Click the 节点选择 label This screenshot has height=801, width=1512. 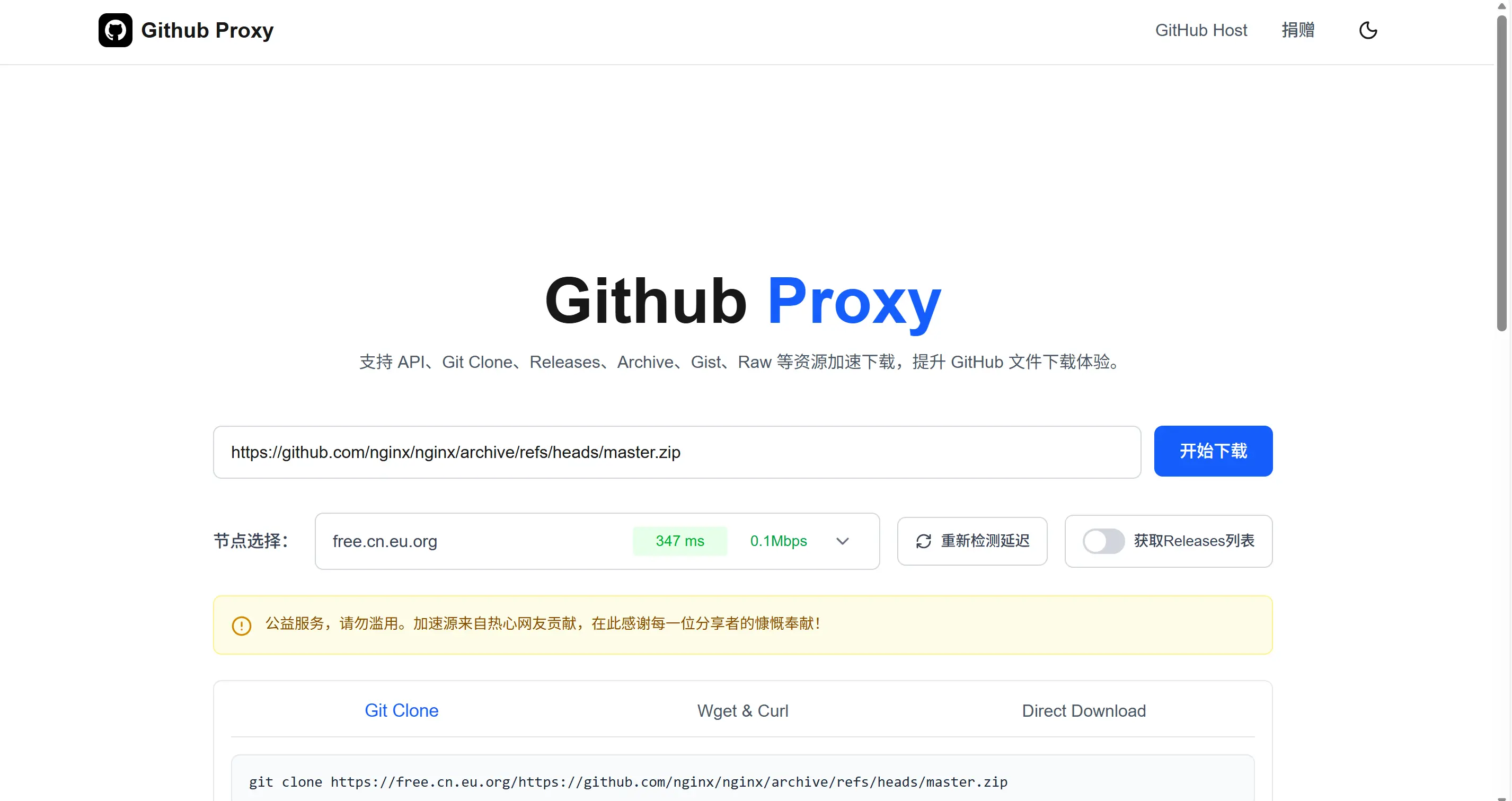point(251,541)
